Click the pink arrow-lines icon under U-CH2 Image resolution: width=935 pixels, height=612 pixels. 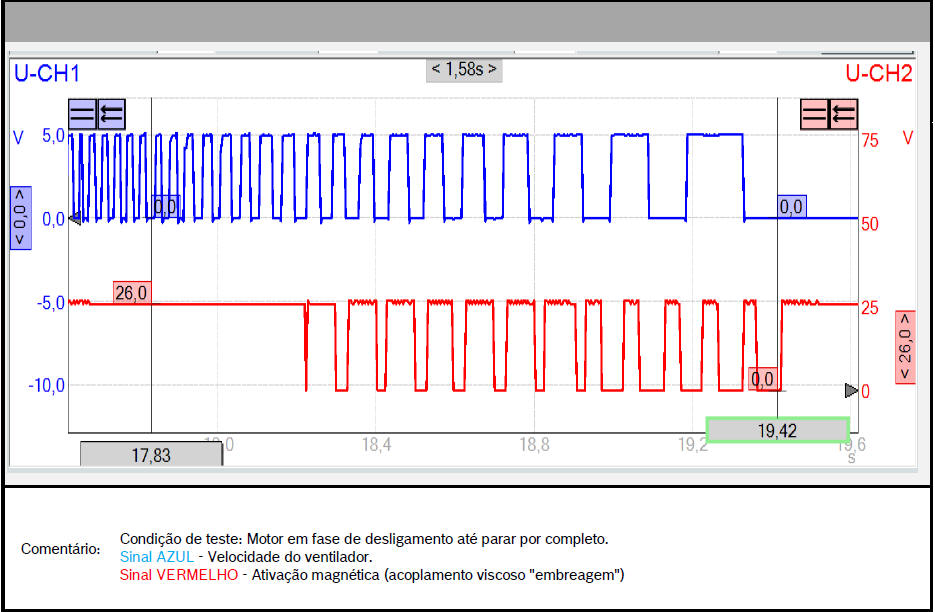pyautogui.click(x=844, y=113)
